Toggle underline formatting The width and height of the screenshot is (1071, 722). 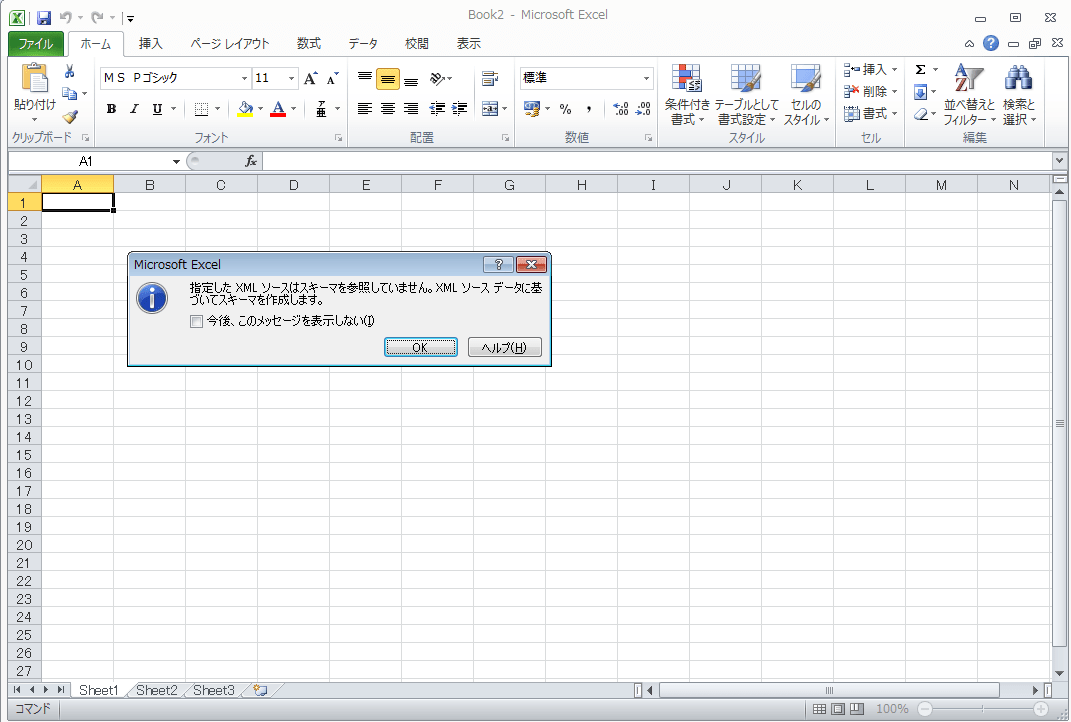[x=157, y=109]
